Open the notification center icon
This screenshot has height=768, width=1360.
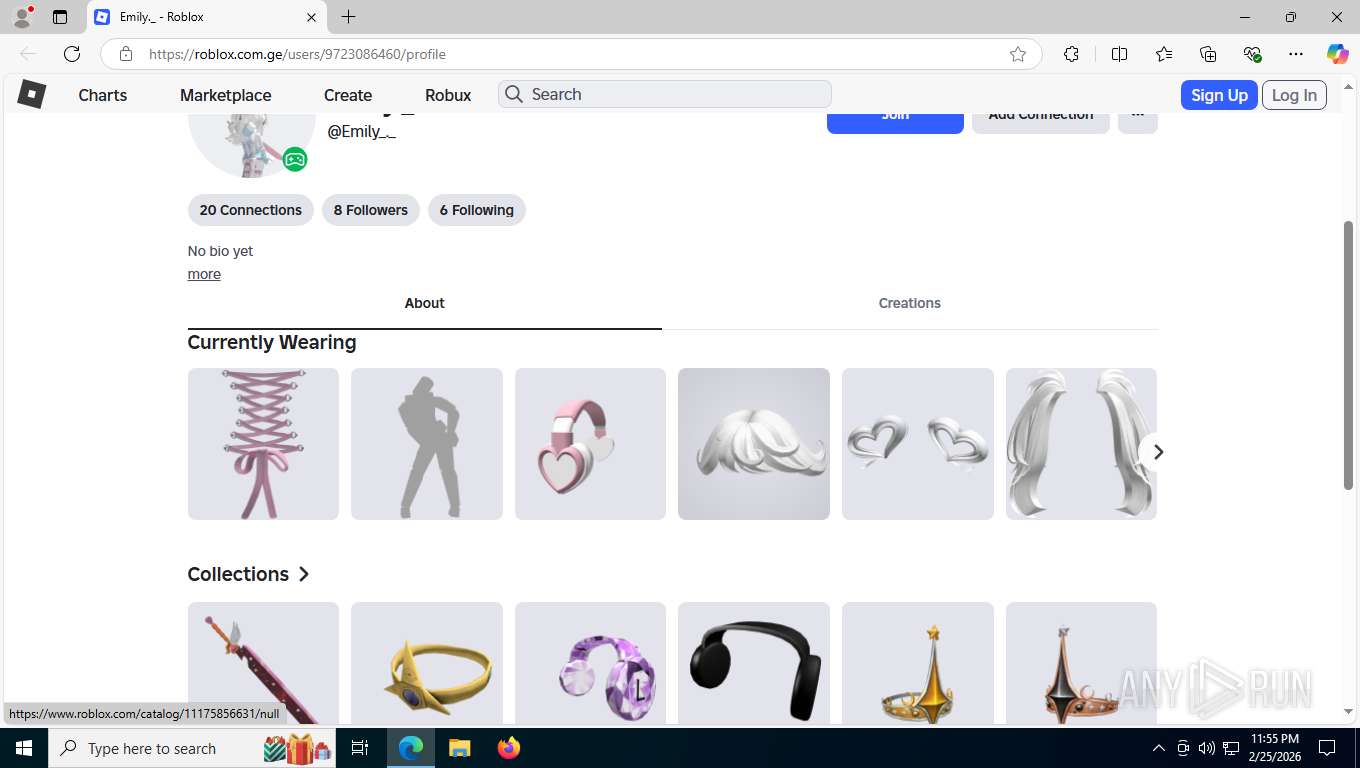pos(1327,748)
